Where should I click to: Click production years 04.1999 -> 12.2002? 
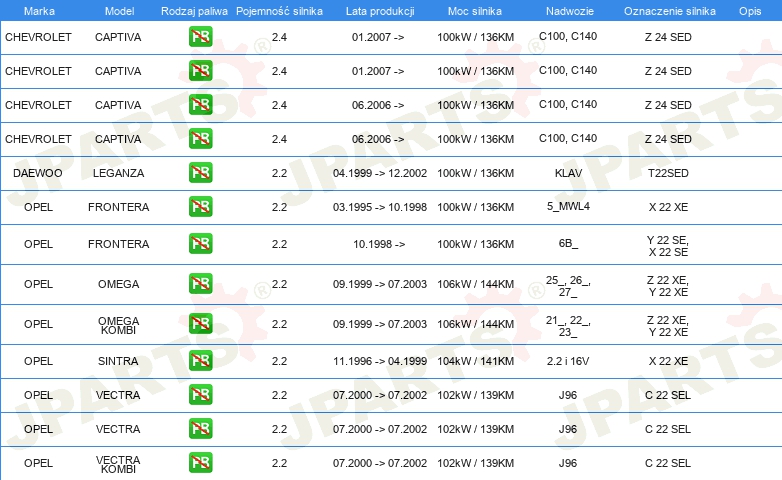tap(380, 173)
